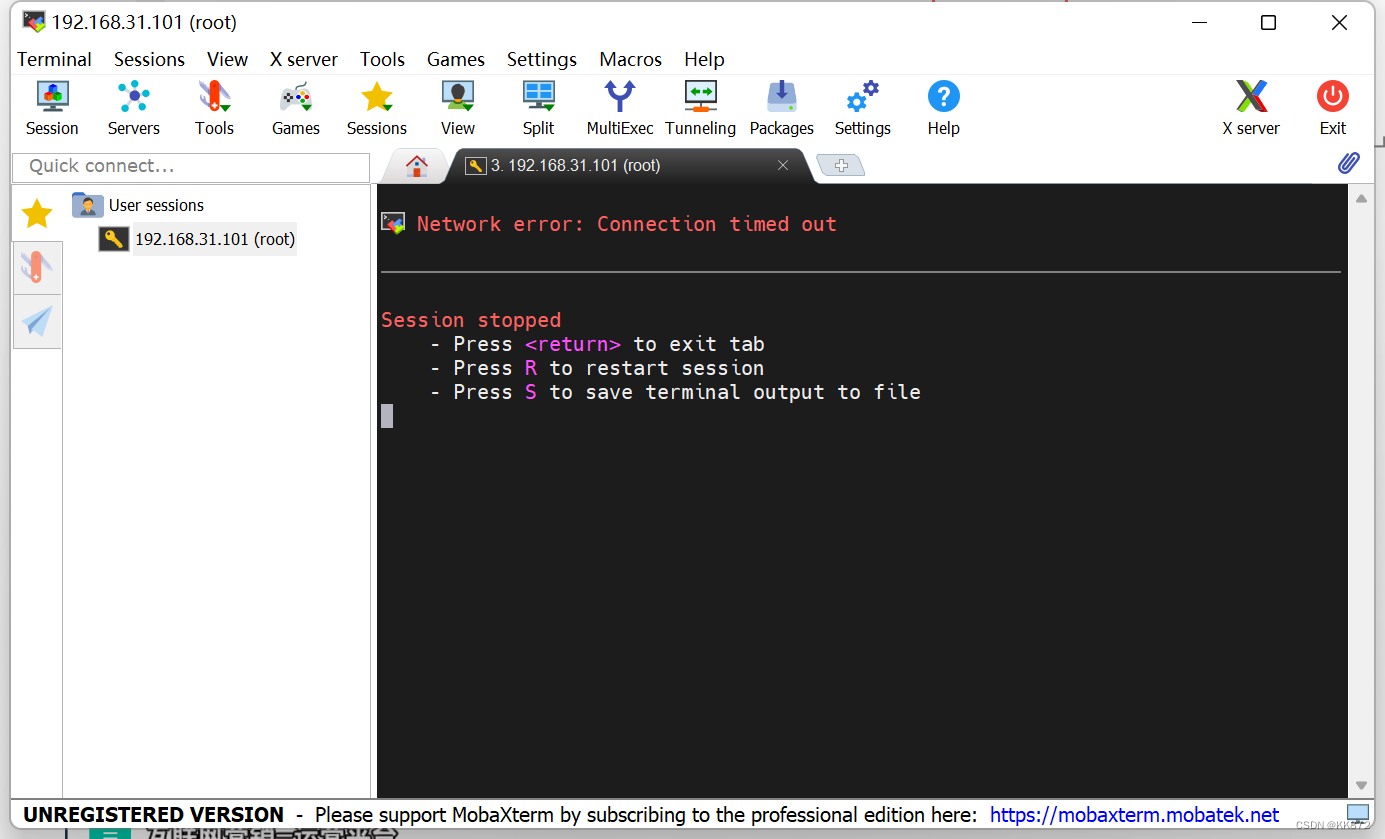Open the mobaxterm.mobatek.net link
Image resolution: width=1385 pixels, height=839 pixels.
tap(1135, 815)
